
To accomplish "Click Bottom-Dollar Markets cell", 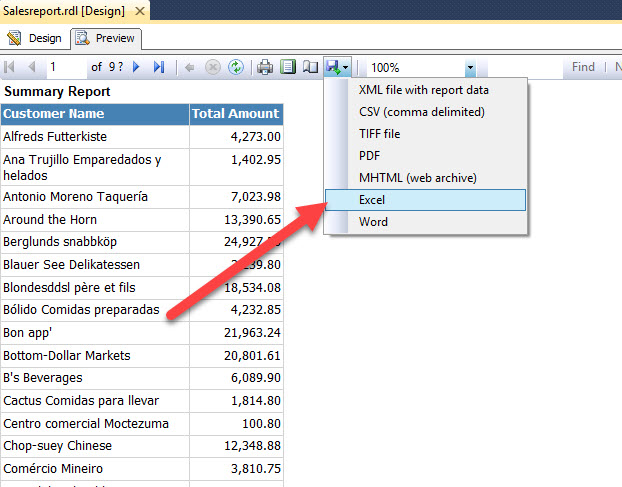I will pos(95,356).
